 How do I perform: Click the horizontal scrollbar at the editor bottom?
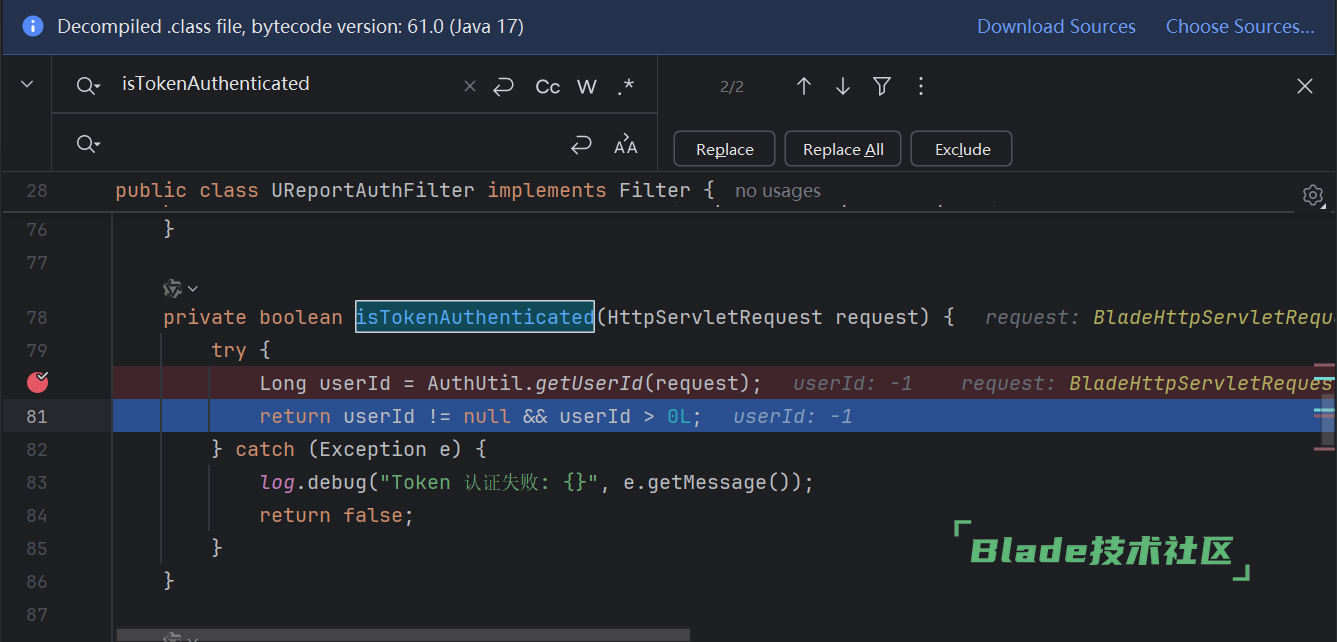[402, 634]
